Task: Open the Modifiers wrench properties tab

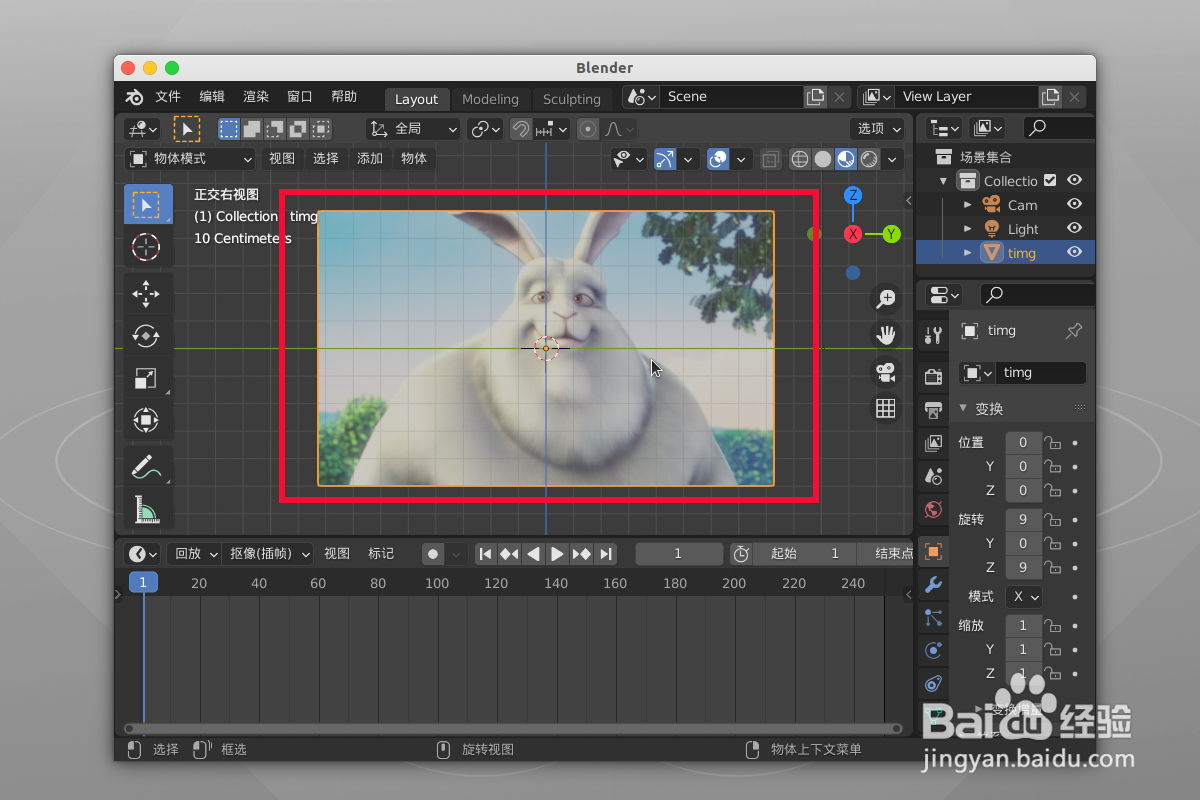Action: 934,584
